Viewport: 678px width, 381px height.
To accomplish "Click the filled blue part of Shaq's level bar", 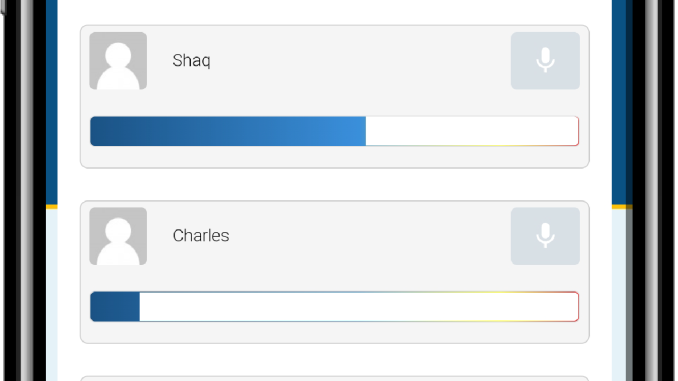I will pyautogui.click(x=228, y=131).
